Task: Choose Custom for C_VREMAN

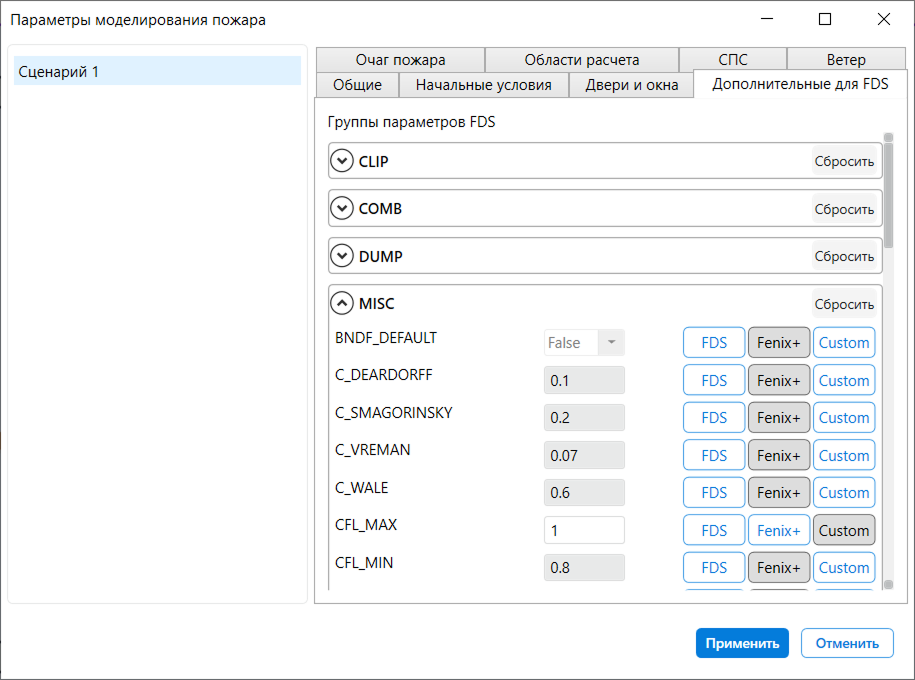Action: pos(844,455)
